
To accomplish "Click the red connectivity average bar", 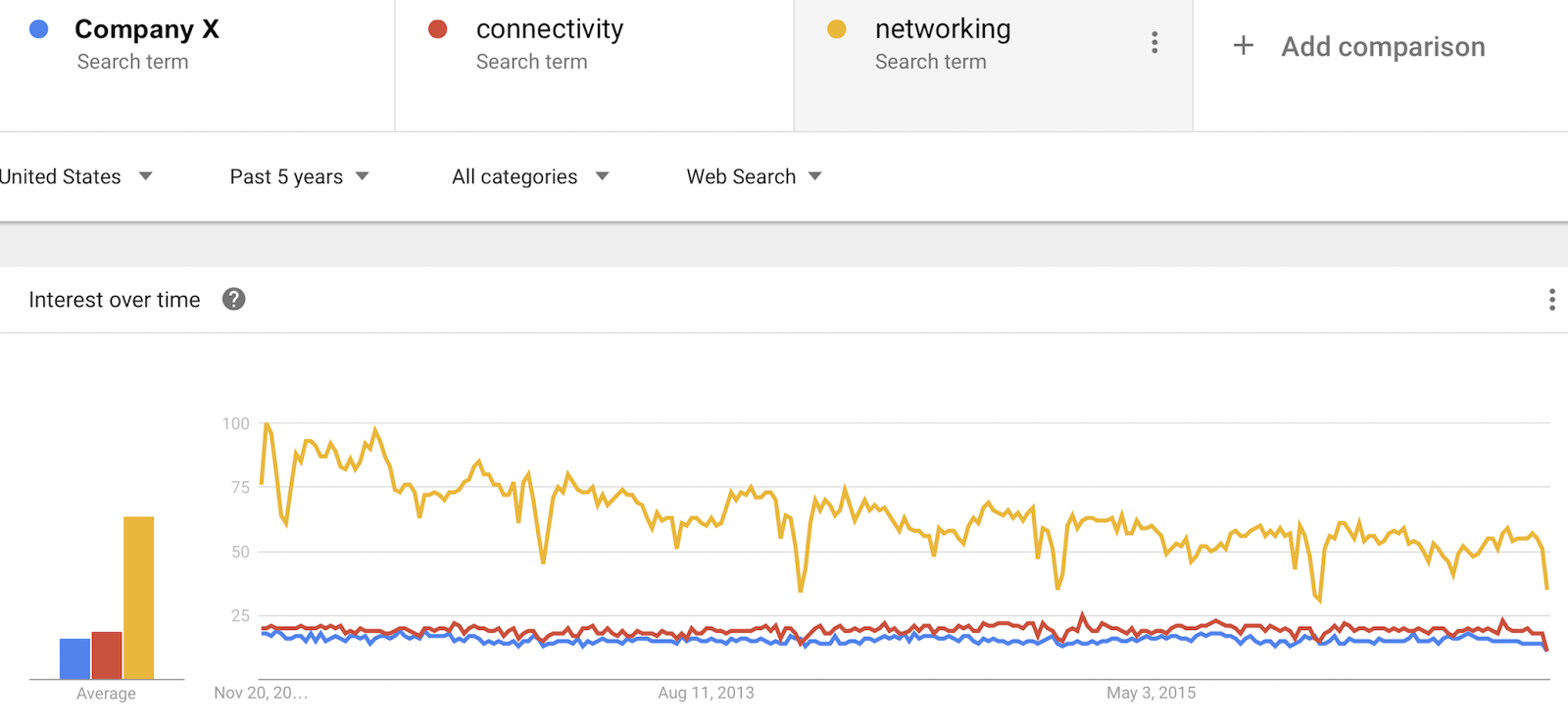I will coord(107,655).
